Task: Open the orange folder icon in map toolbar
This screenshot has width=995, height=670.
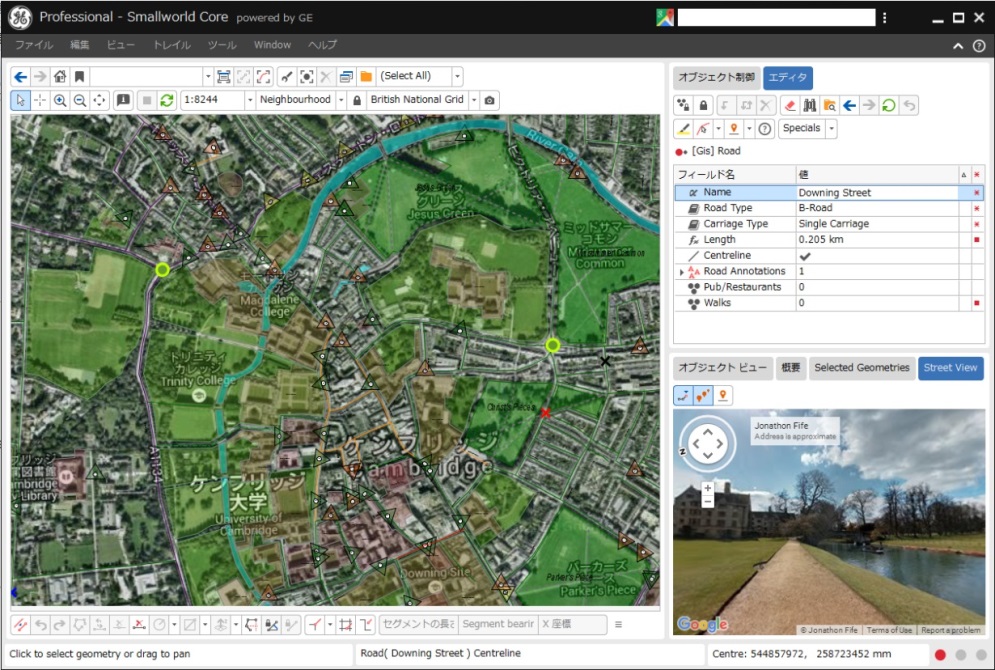Action: point(366,77)
